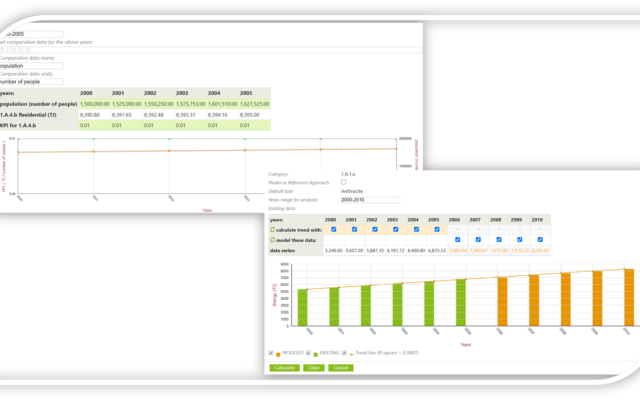640x400 pixels.
Task: Click refresh icon beside 'calculate trend with'
Action: tap(272, 230)
